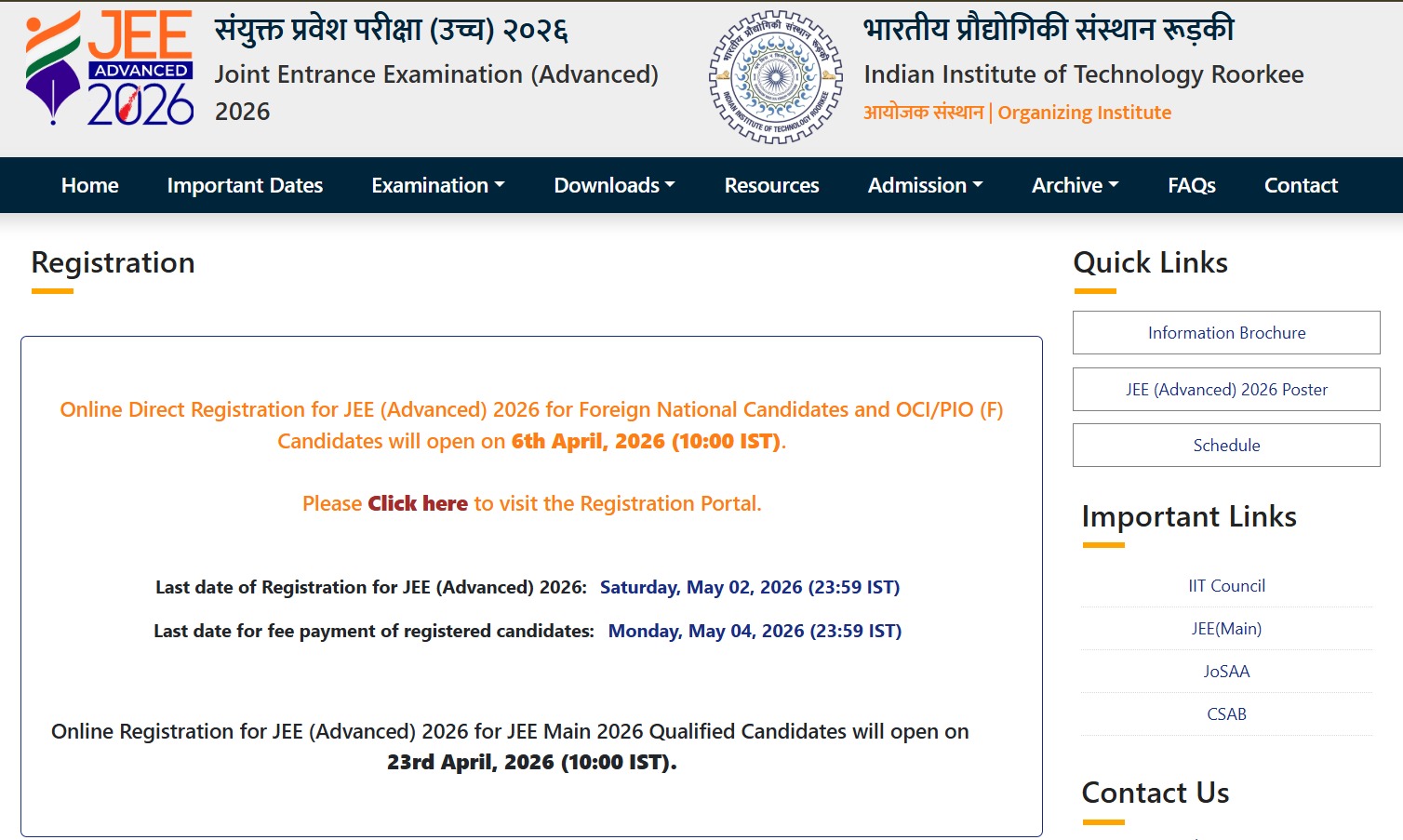Click the Information Brochure button

[x=1226, y=332]
